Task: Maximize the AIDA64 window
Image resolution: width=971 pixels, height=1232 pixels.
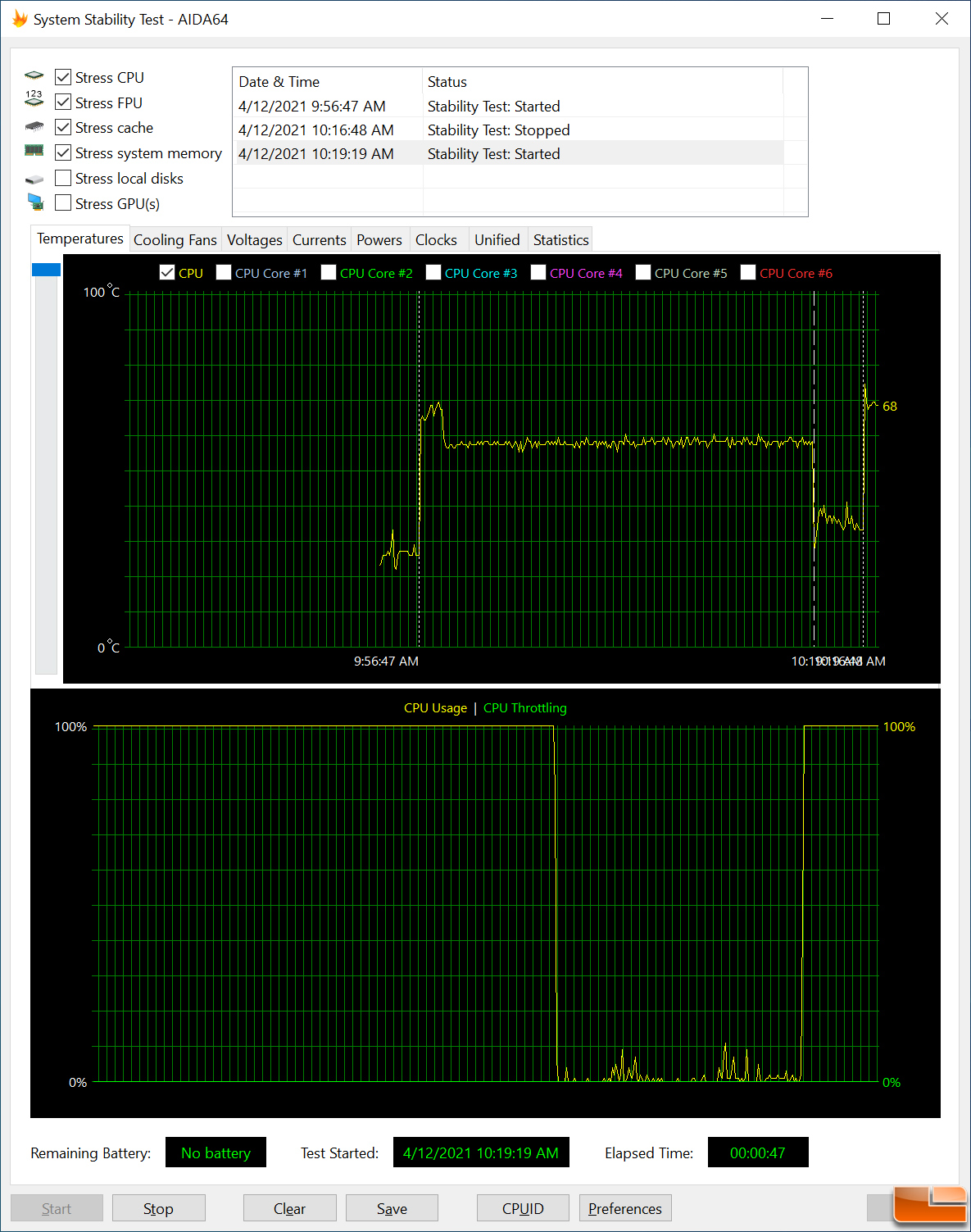Action: click(x=883, y=19)
